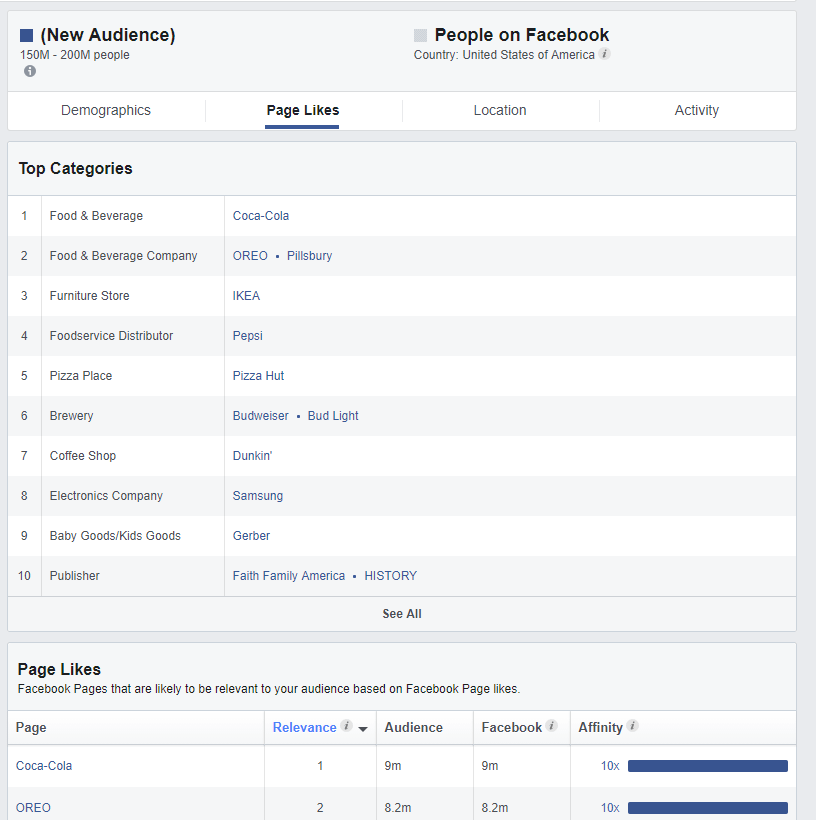Click the Food & Beverage category name

click(96, 216)
